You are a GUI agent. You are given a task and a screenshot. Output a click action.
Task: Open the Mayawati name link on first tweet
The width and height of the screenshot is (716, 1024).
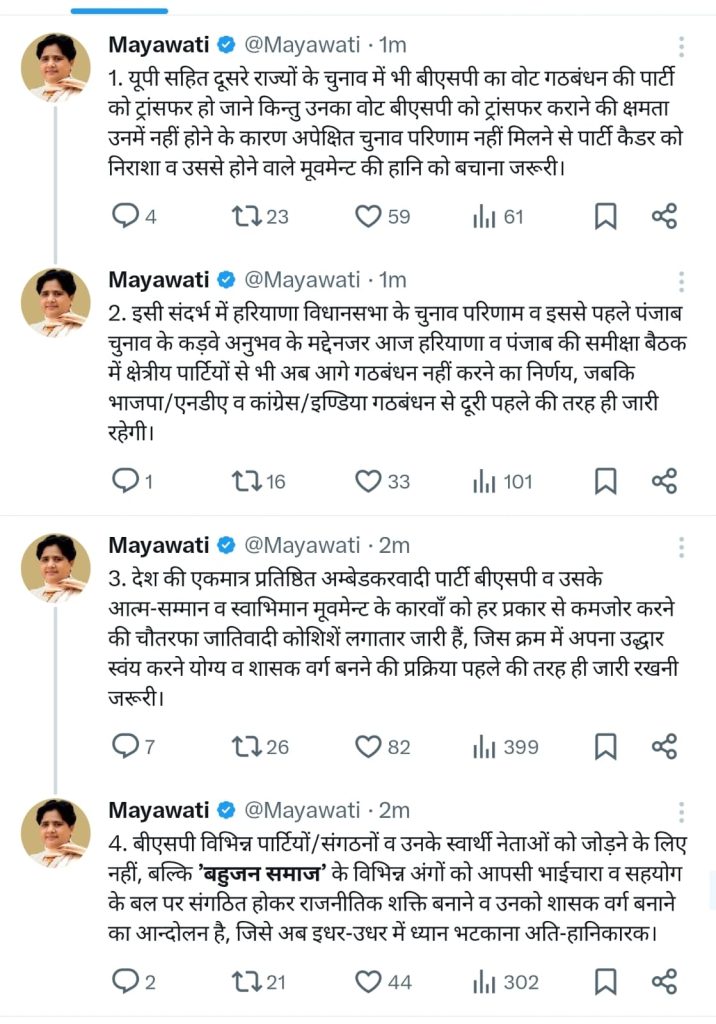click(160, 45)
